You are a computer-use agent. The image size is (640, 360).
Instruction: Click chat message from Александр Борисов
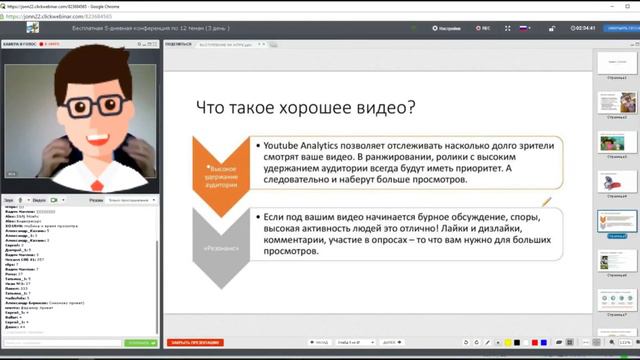[x=45, y=303]
